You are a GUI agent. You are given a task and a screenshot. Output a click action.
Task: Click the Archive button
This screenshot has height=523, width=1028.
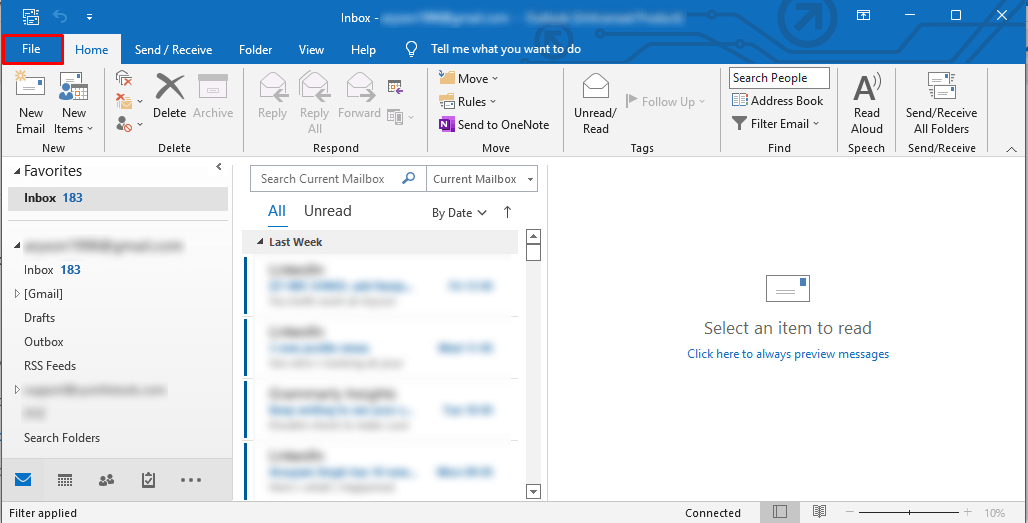point(213,96)
